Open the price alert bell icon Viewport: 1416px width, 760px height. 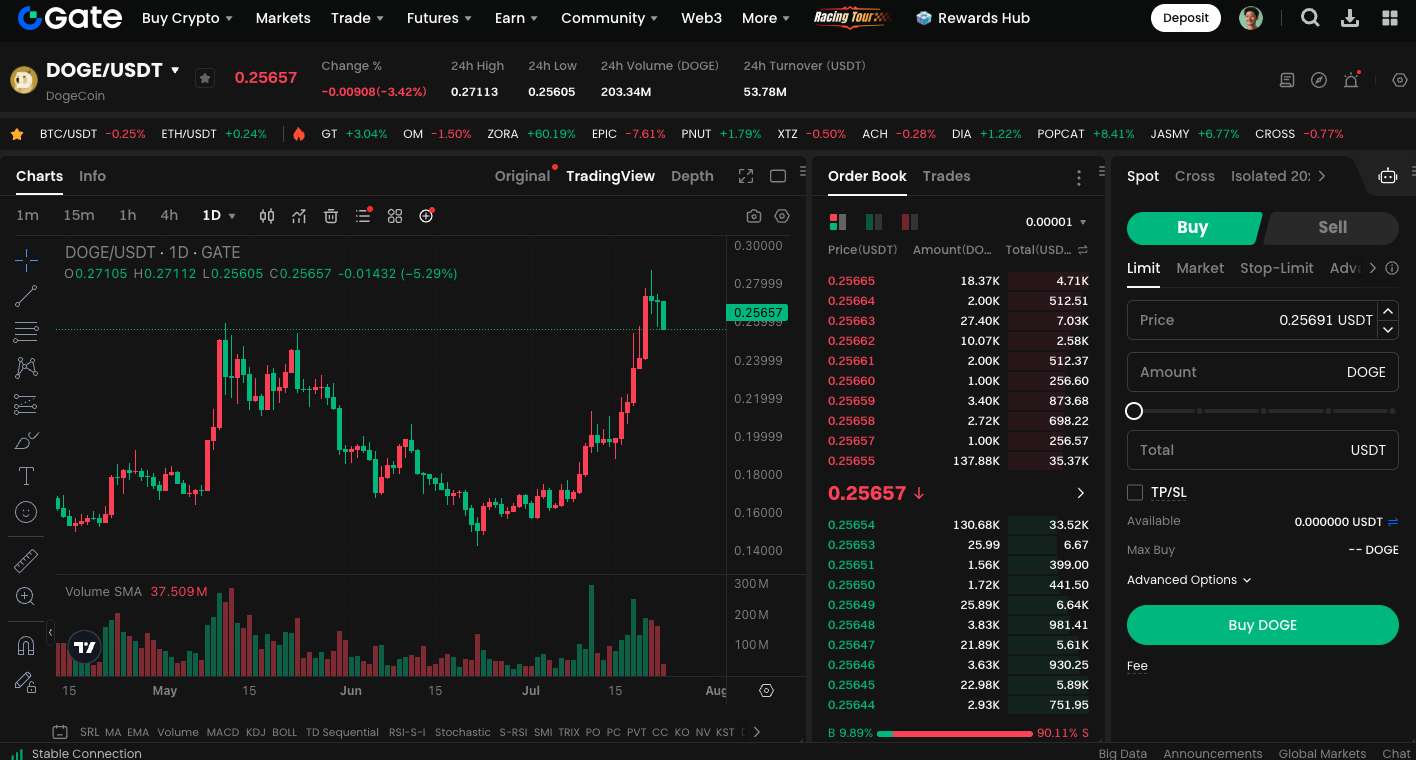tap(1351, 80)
